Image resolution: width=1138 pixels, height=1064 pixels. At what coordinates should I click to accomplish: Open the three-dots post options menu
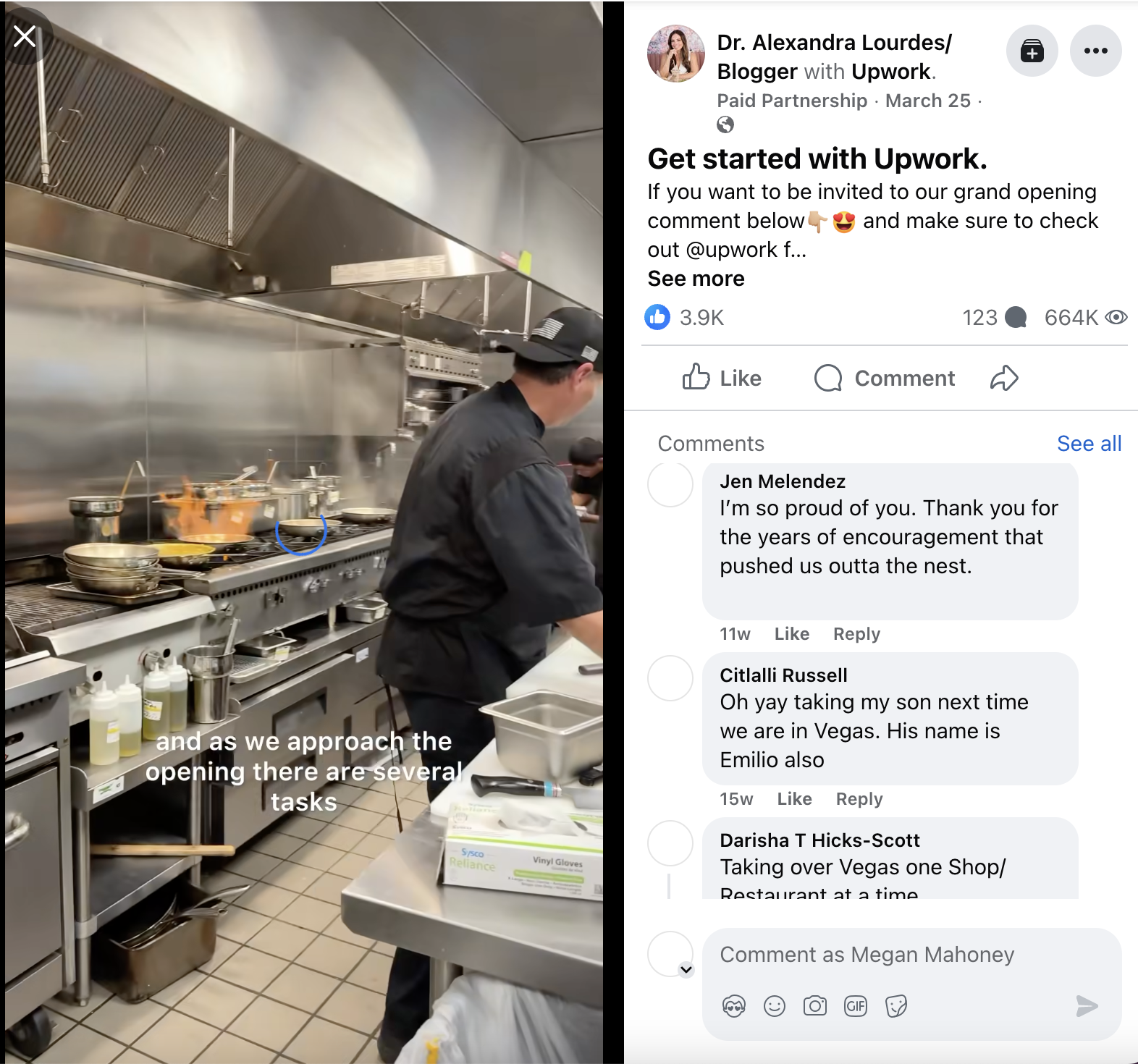tap(1095, 51)
